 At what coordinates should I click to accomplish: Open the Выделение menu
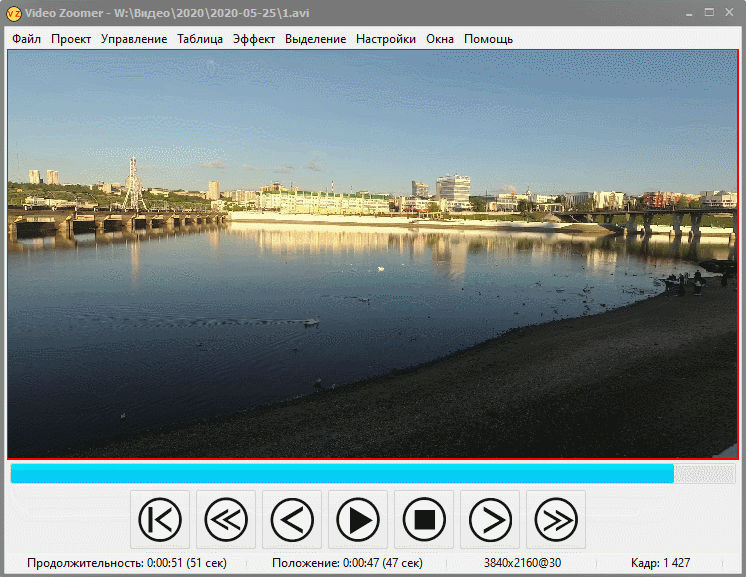pyautogui.click(x=315, y=39)
